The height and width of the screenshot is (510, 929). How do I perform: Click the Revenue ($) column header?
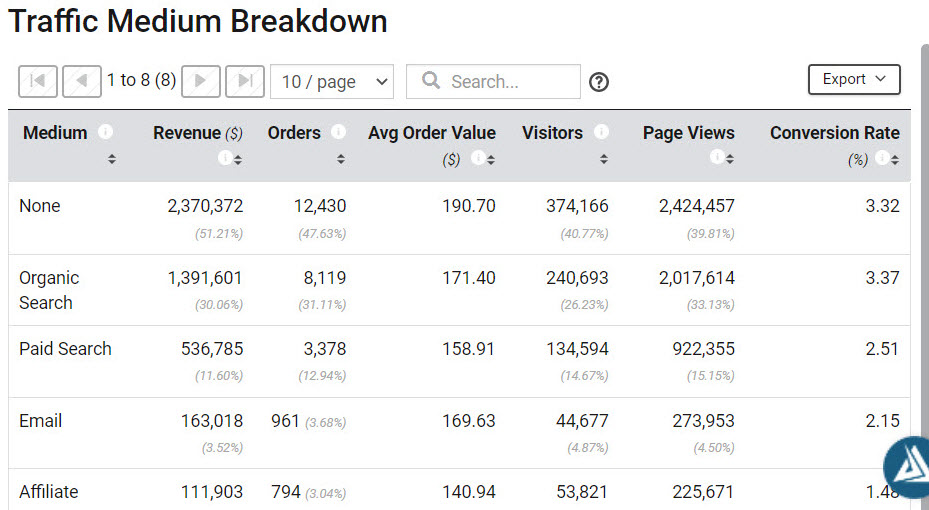click(198, 133)
